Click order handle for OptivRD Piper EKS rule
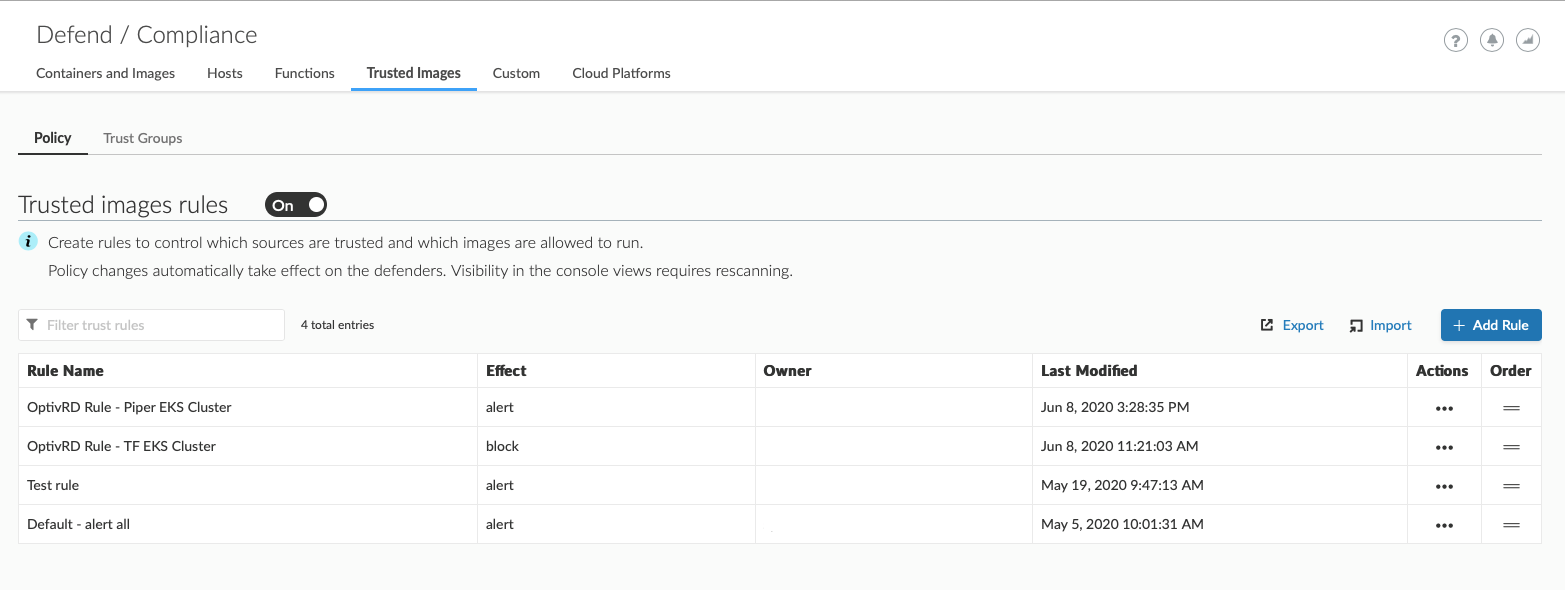The image size is (1565, 590). [x=1511, y=408]
